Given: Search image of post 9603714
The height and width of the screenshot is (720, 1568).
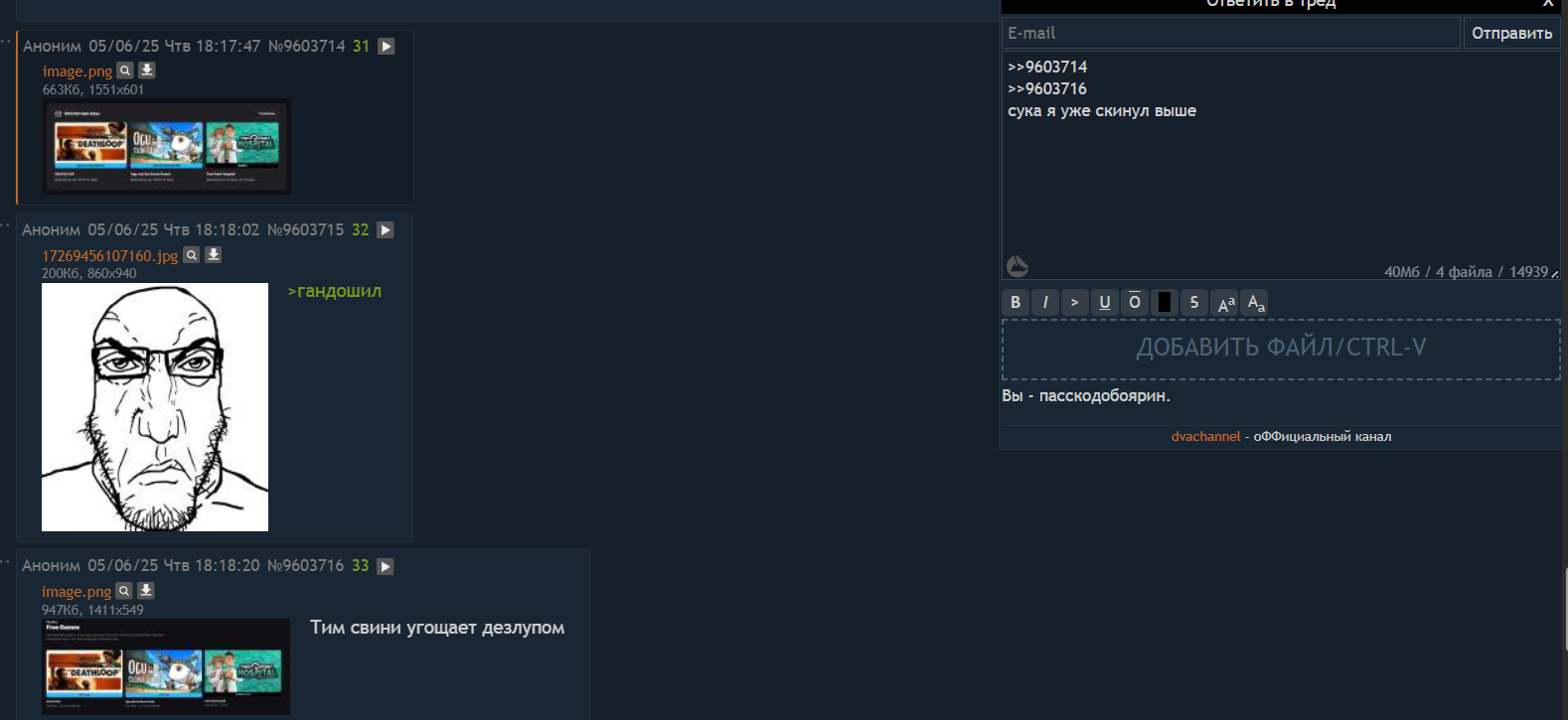Looking at the screenshot, I should [125, 71].
